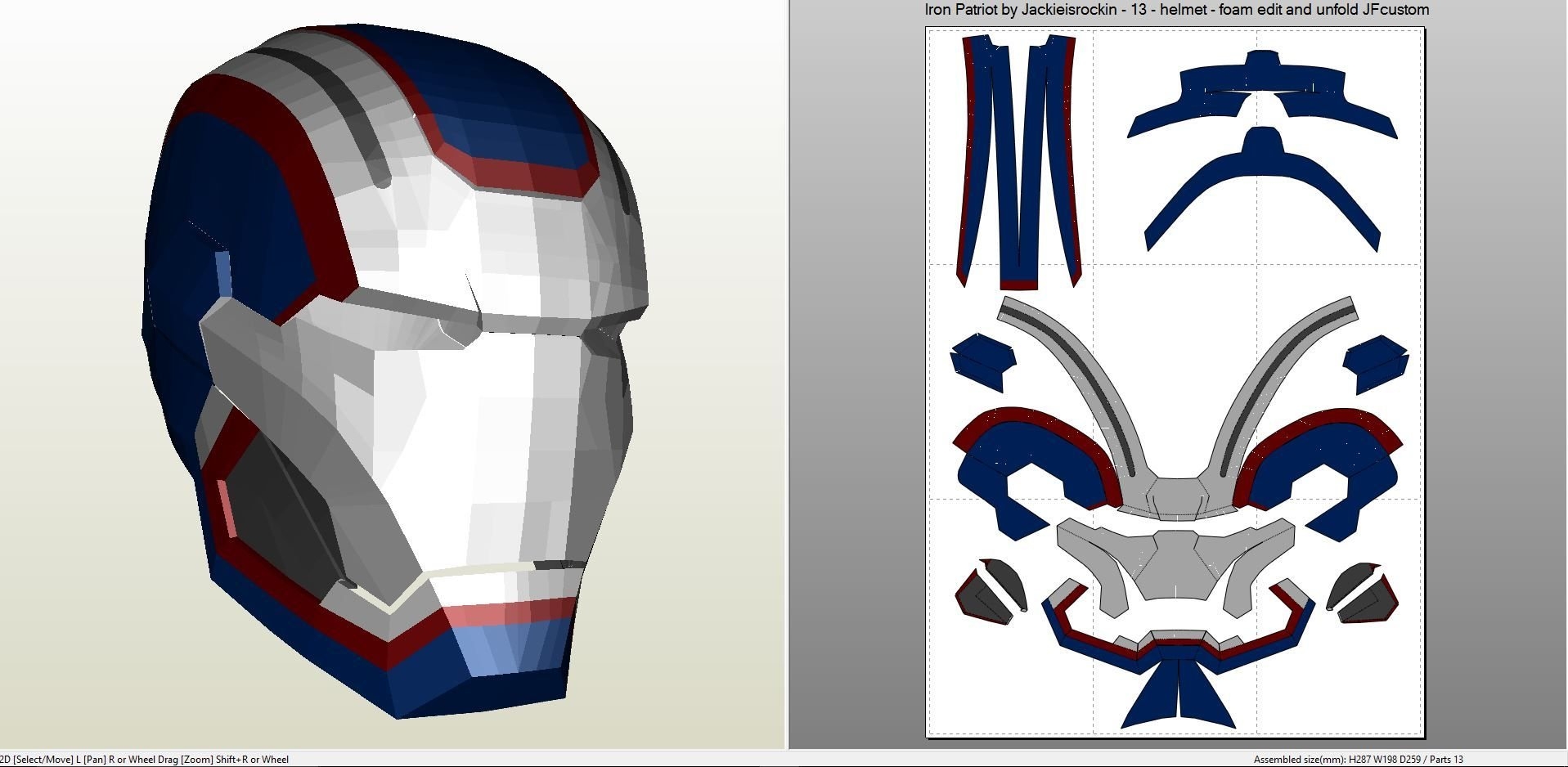Select the grey Y-shaped part with dark stripes
Image resolution: width=1568 pixels, height=767 pixels.
point(1179,495)
